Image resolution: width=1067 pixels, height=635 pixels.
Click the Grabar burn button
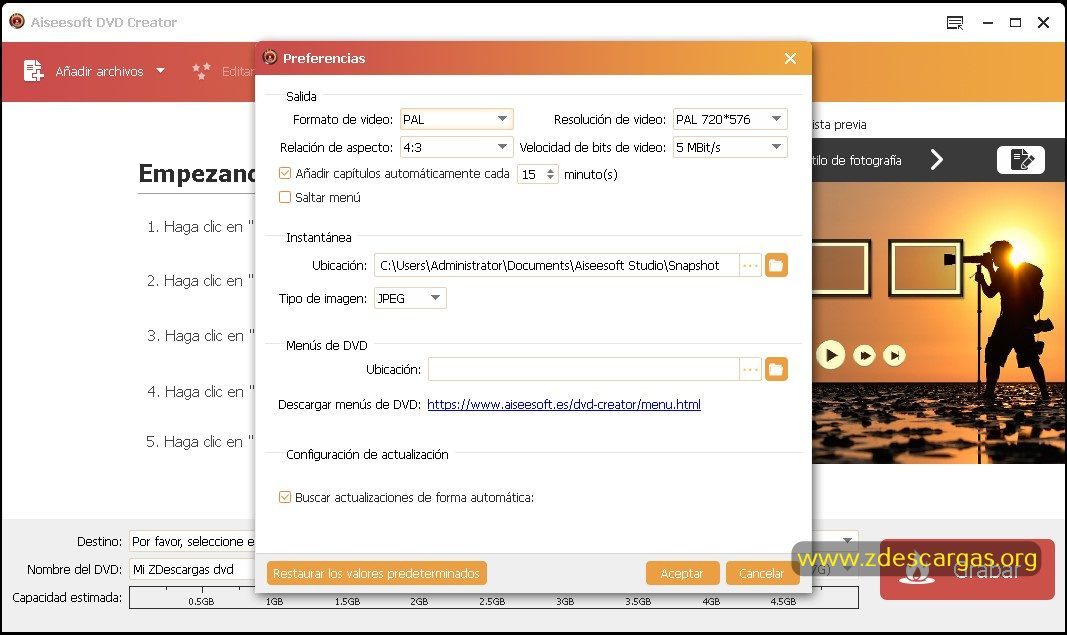pyautogui.click(x=967, y=570)
